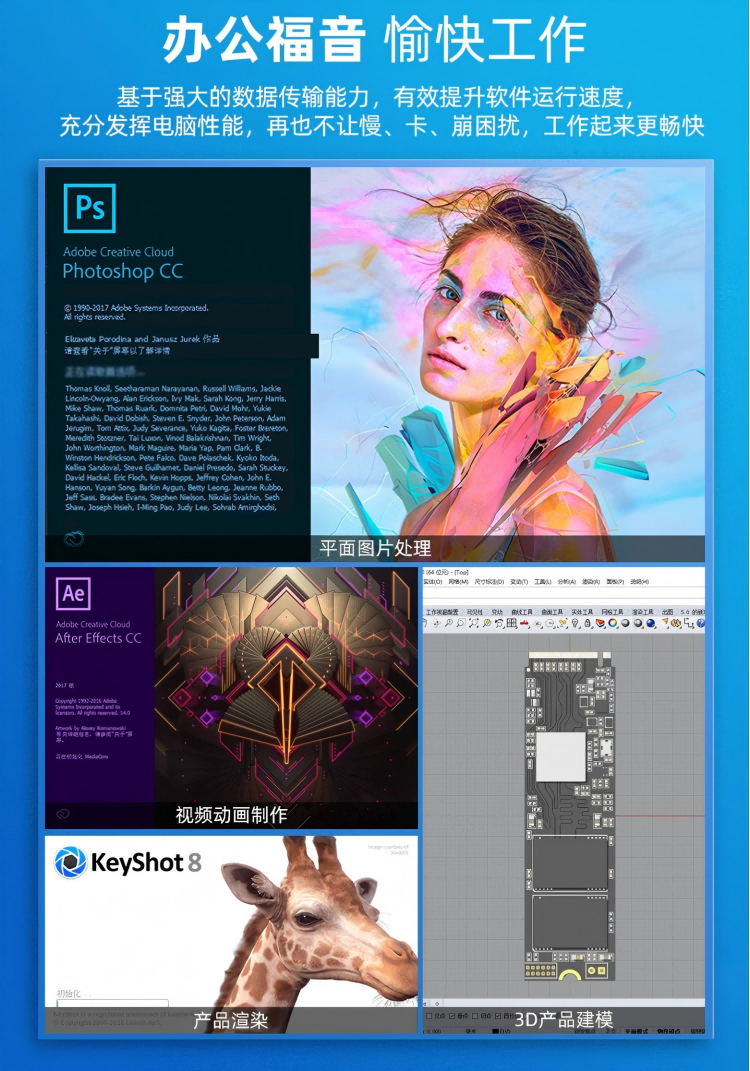Screen dimensions: 750x1071
Task: Open the 渲染(R) menu in Rhino
Action: point(591,581)
